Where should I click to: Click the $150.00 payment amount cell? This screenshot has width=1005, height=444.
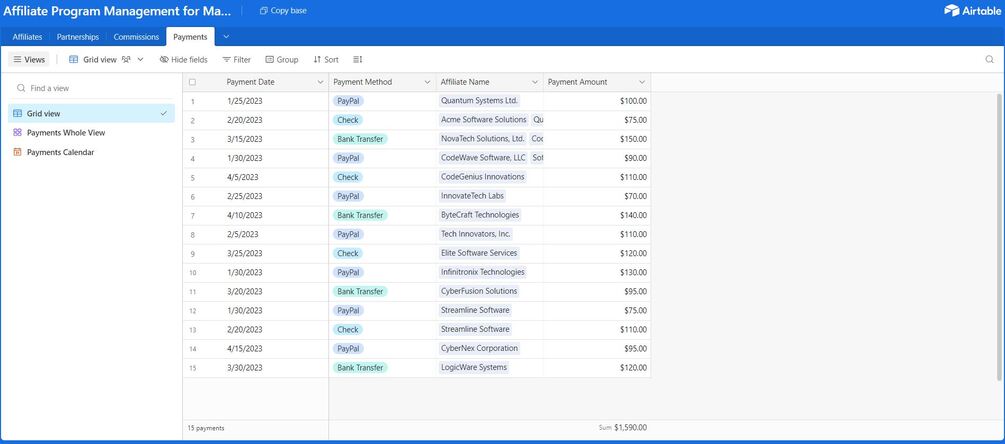point(633,139)
